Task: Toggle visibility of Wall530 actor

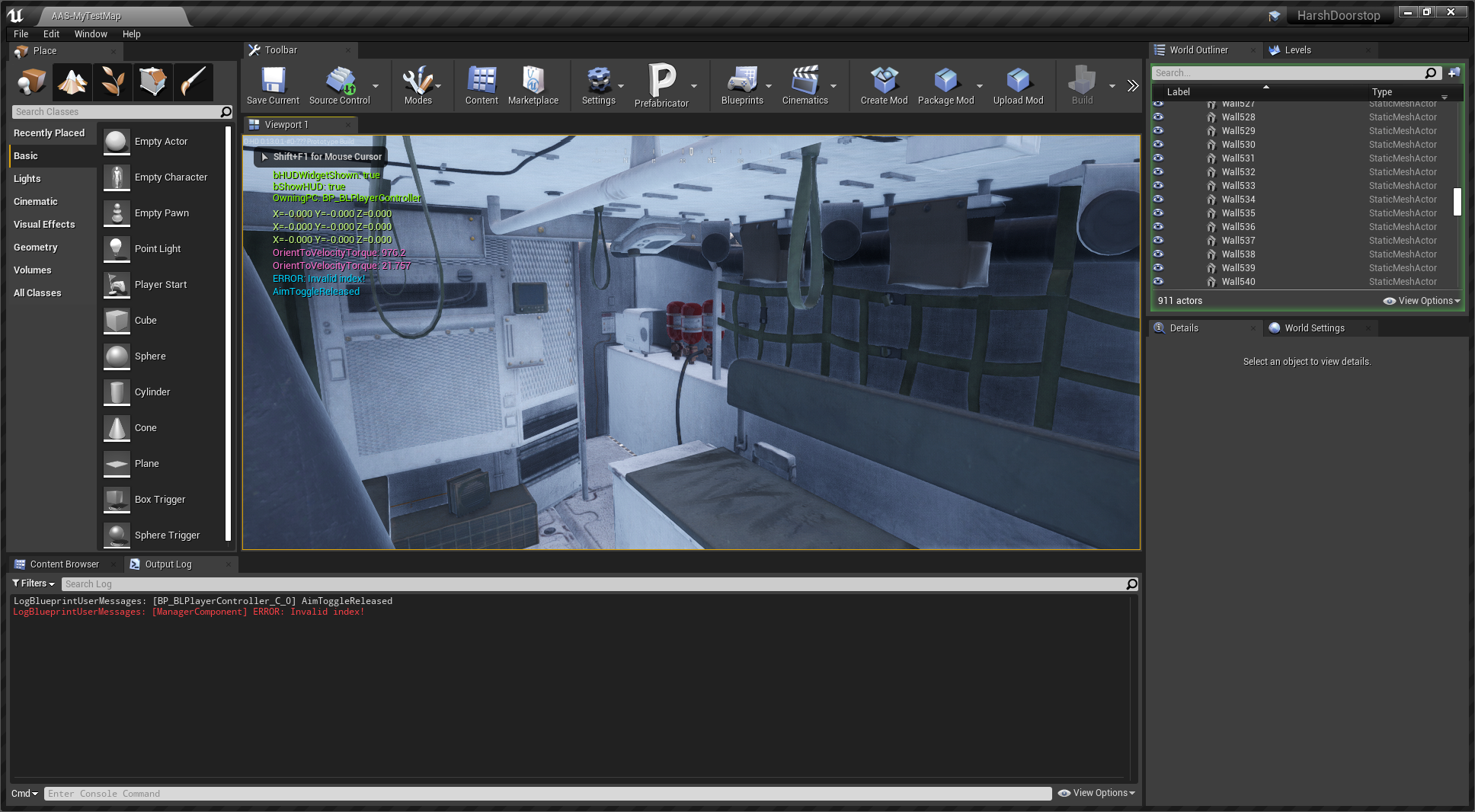Action: click(1158, 145)
